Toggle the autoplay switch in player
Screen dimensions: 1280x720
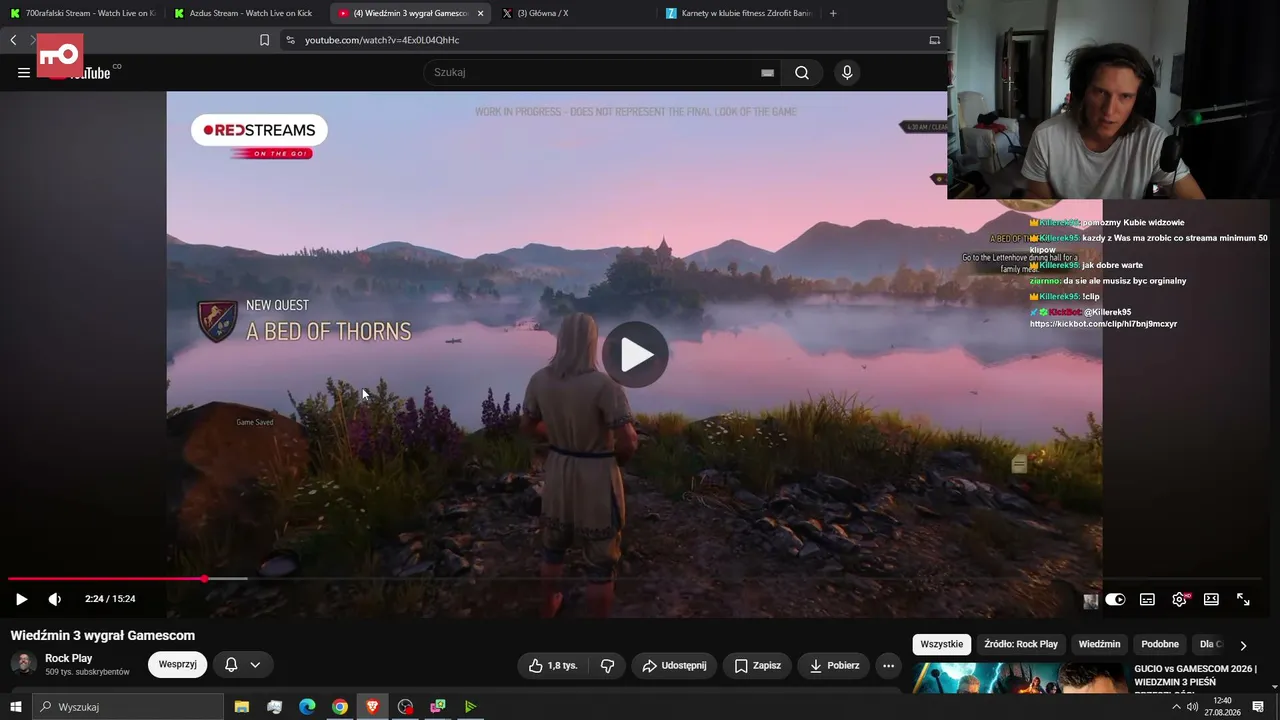tap(1115, 599)
